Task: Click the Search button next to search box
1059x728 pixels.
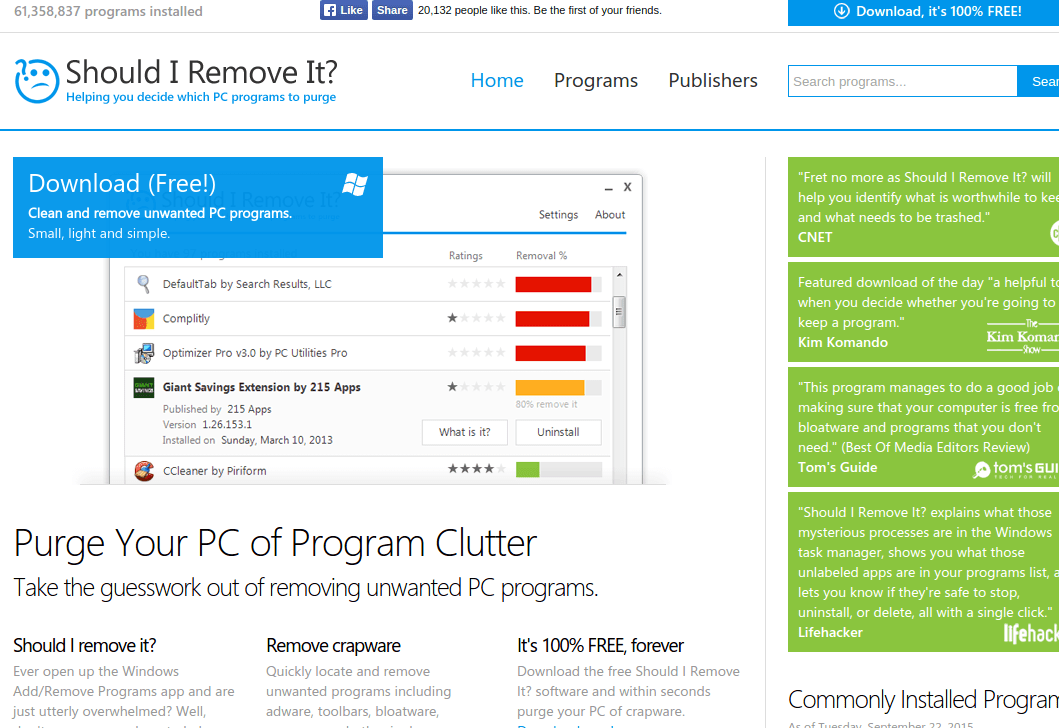Action: point(1039,81)
